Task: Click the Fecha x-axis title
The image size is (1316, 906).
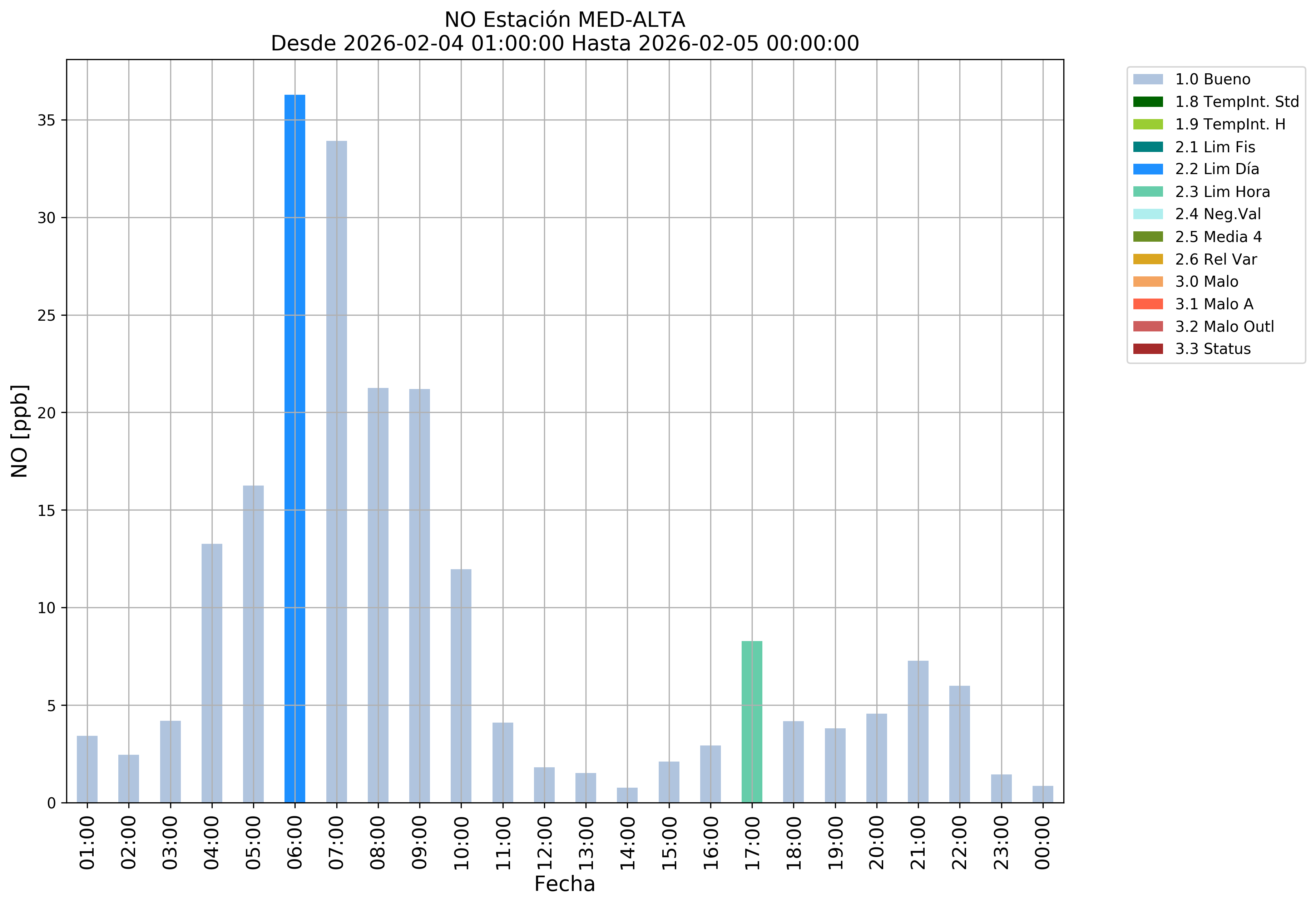Action: pos(564,885)
